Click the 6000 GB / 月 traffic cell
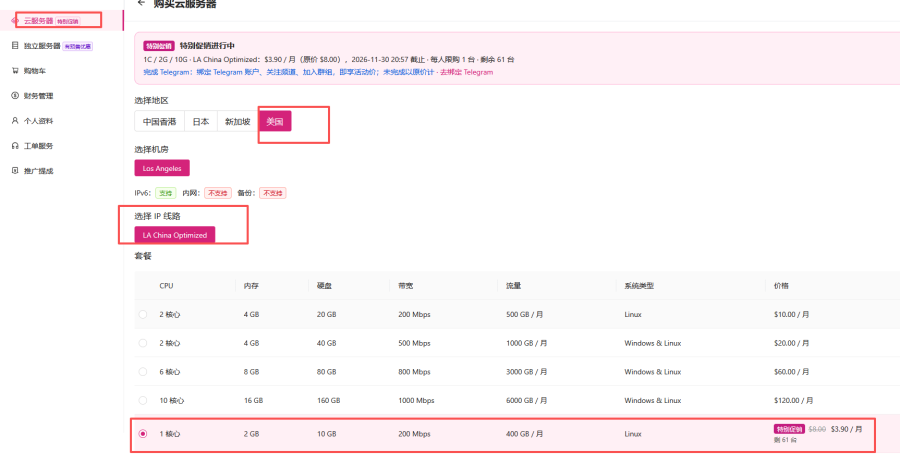The width and height of the screenshot is (900, 464). 526,400
